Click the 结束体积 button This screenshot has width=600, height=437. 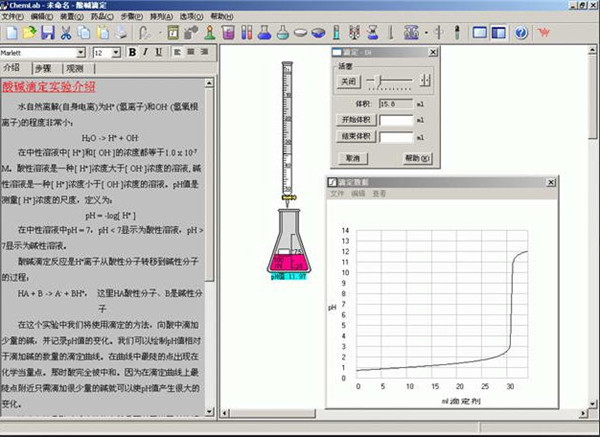pos(356,136)
